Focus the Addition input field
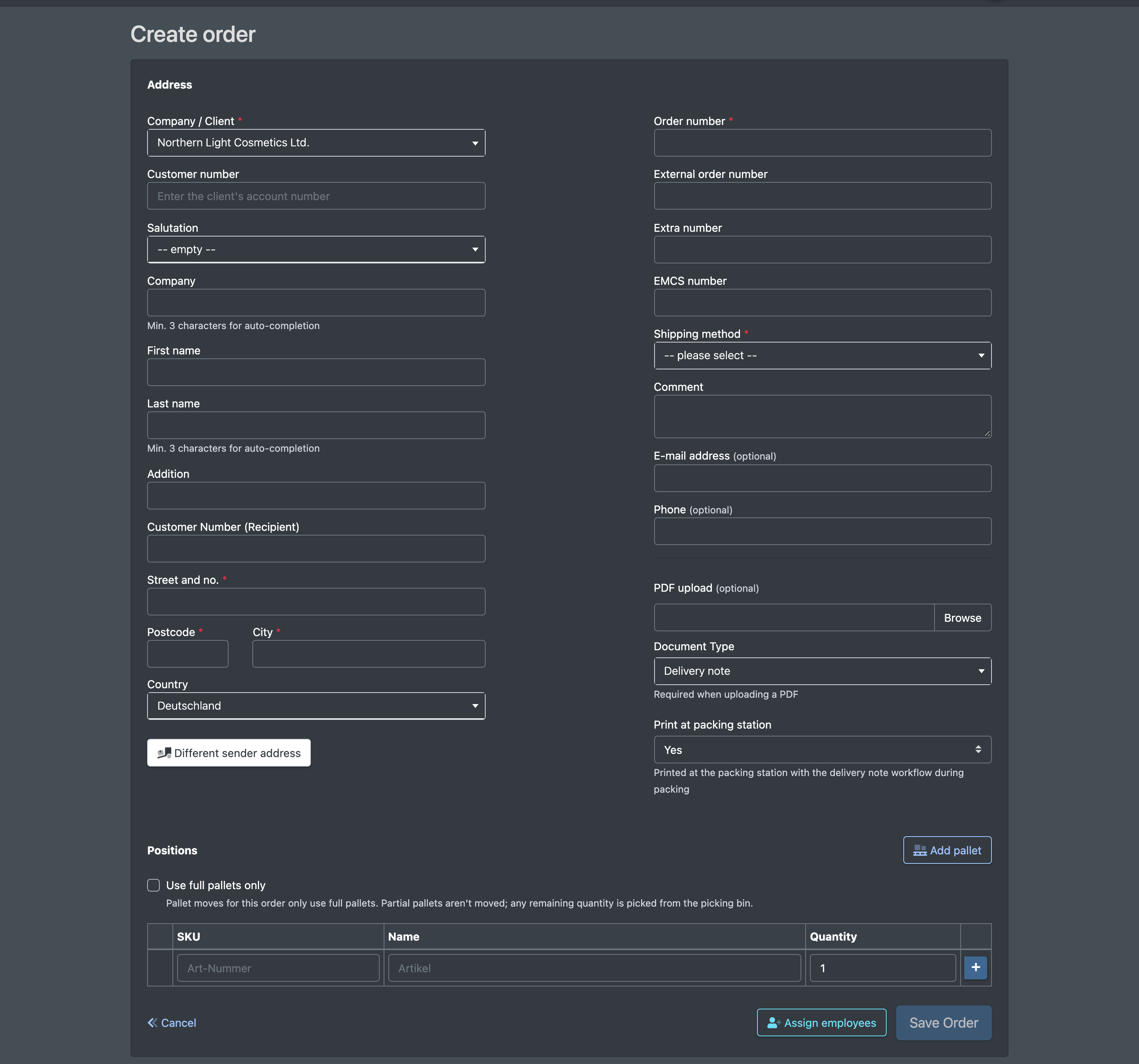The height and width of the screenshot is (1064, 1139). (x=316, y=496)
